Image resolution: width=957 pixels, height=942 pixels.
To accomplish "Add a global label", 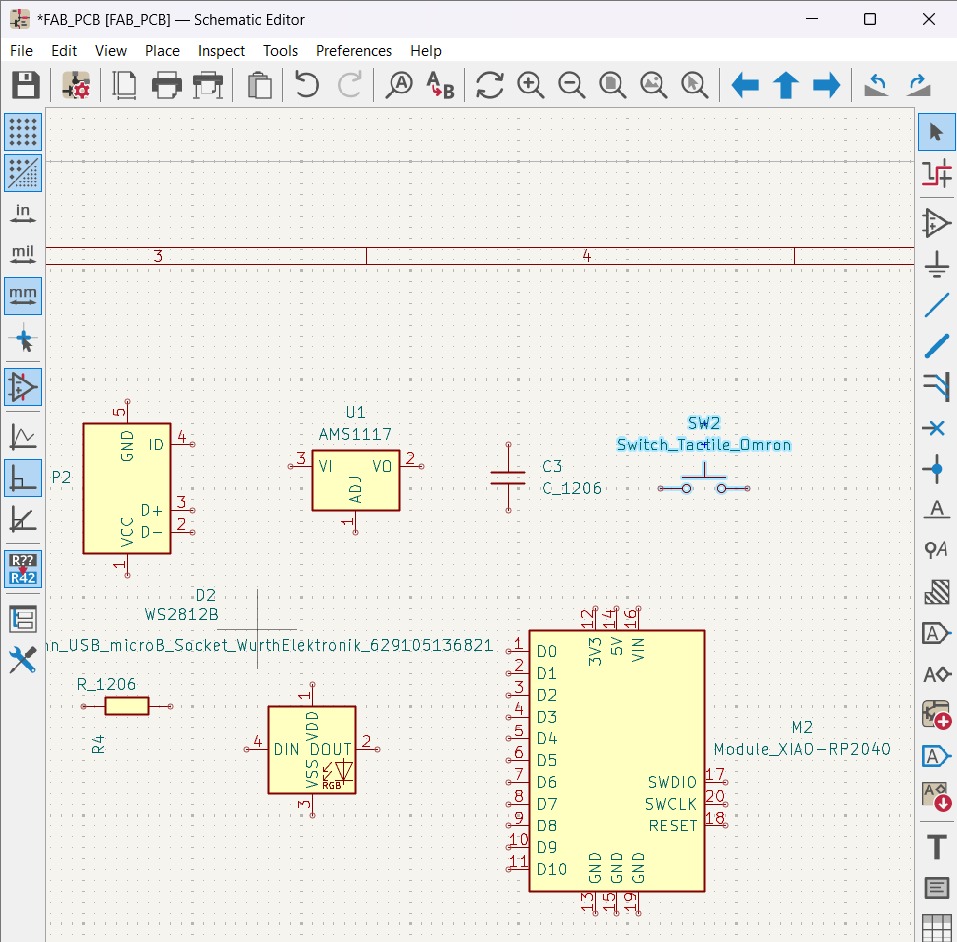I will tap(936, 633).
